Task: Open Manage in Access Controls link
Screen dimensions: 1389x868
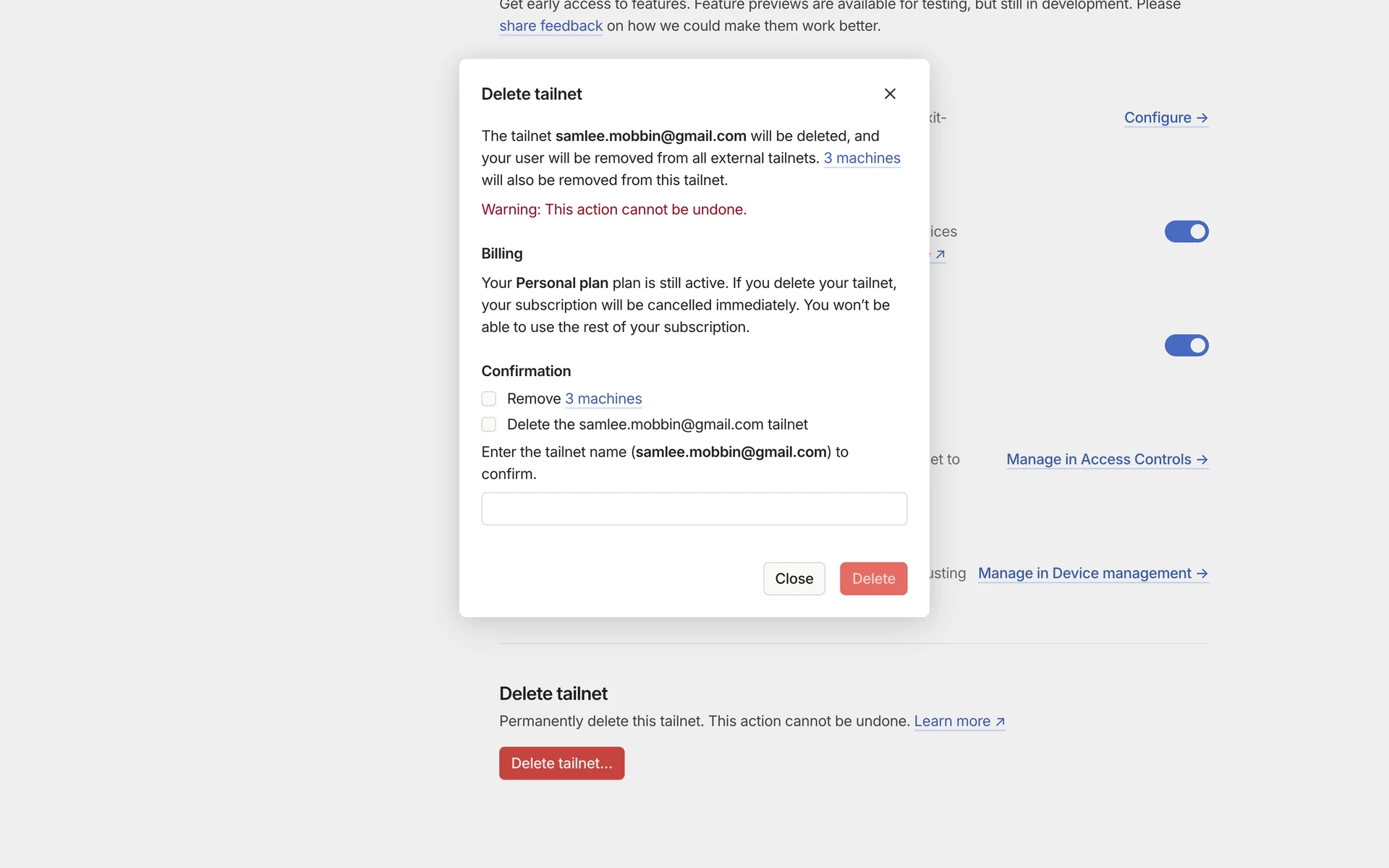Action: click(1098, 459)
